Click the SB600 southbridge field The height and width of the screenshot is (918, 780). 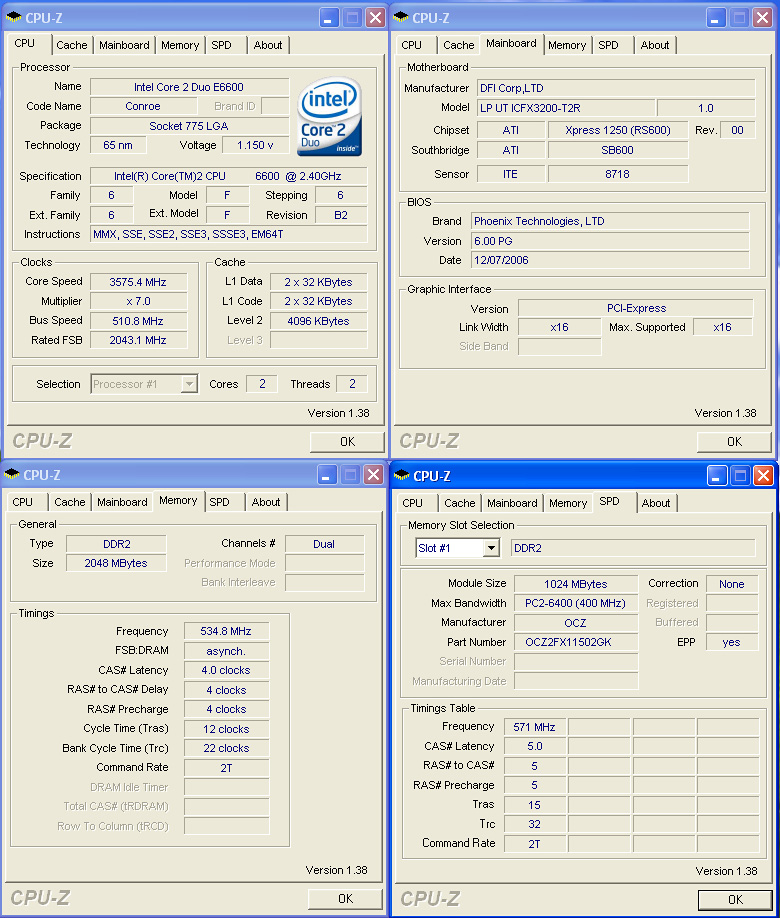(618, 150)
